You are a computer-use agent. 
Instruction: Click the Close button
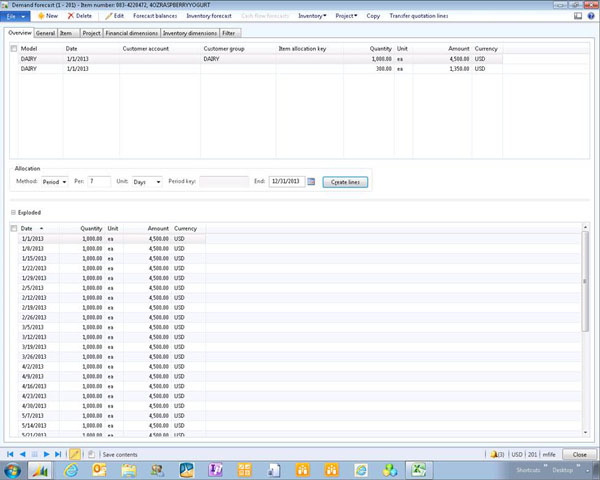pyautogui.click(x=579, y=454)
